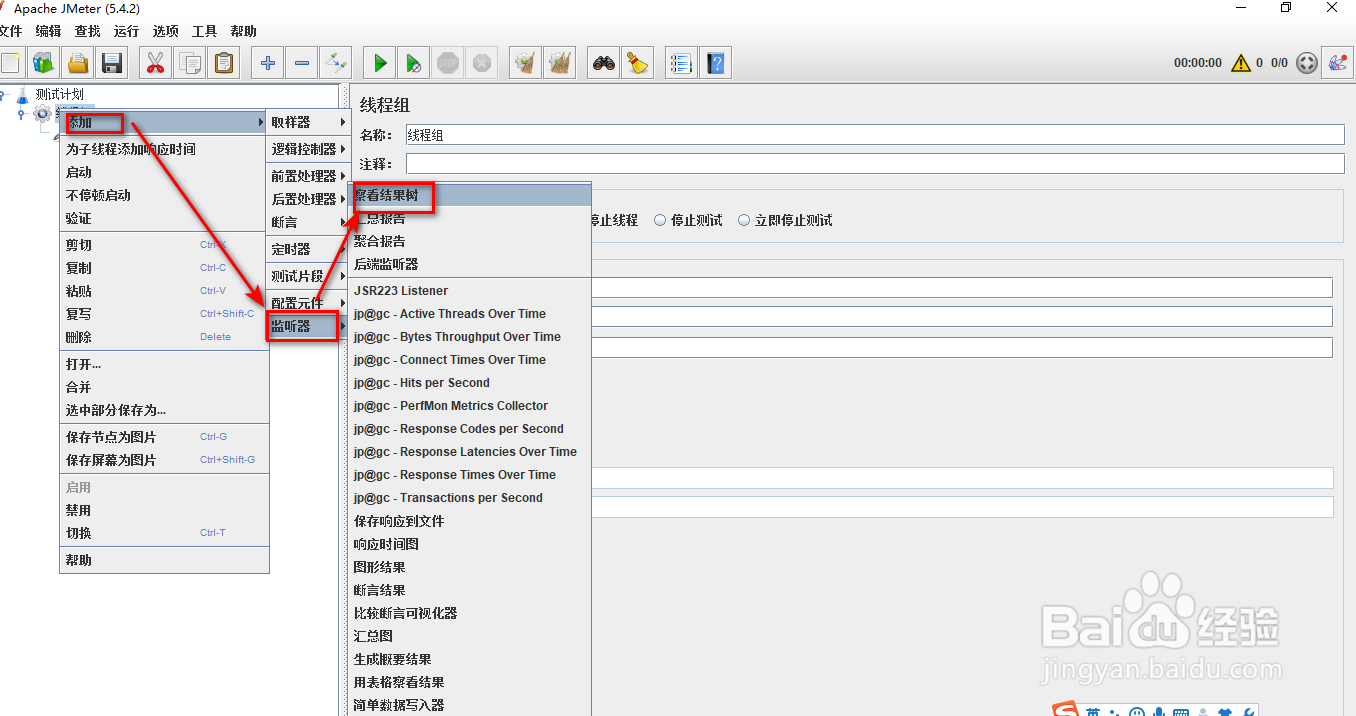Click the 测试计划 tree item
This screenshot has width=1356, height=716.
[x=58, y=94]
